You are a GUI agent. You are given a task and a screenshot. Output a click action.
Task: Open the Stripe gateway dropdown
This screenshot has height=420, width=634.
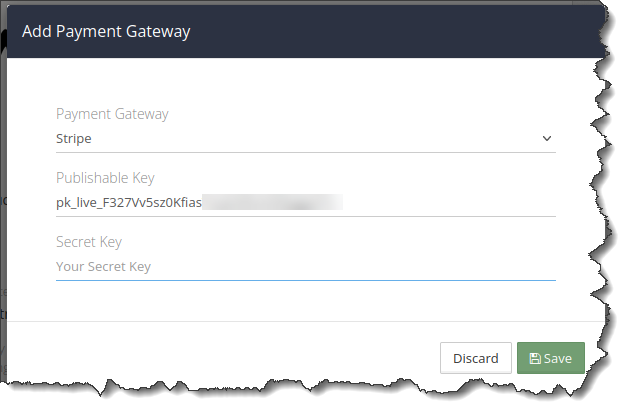pos(305,139)
